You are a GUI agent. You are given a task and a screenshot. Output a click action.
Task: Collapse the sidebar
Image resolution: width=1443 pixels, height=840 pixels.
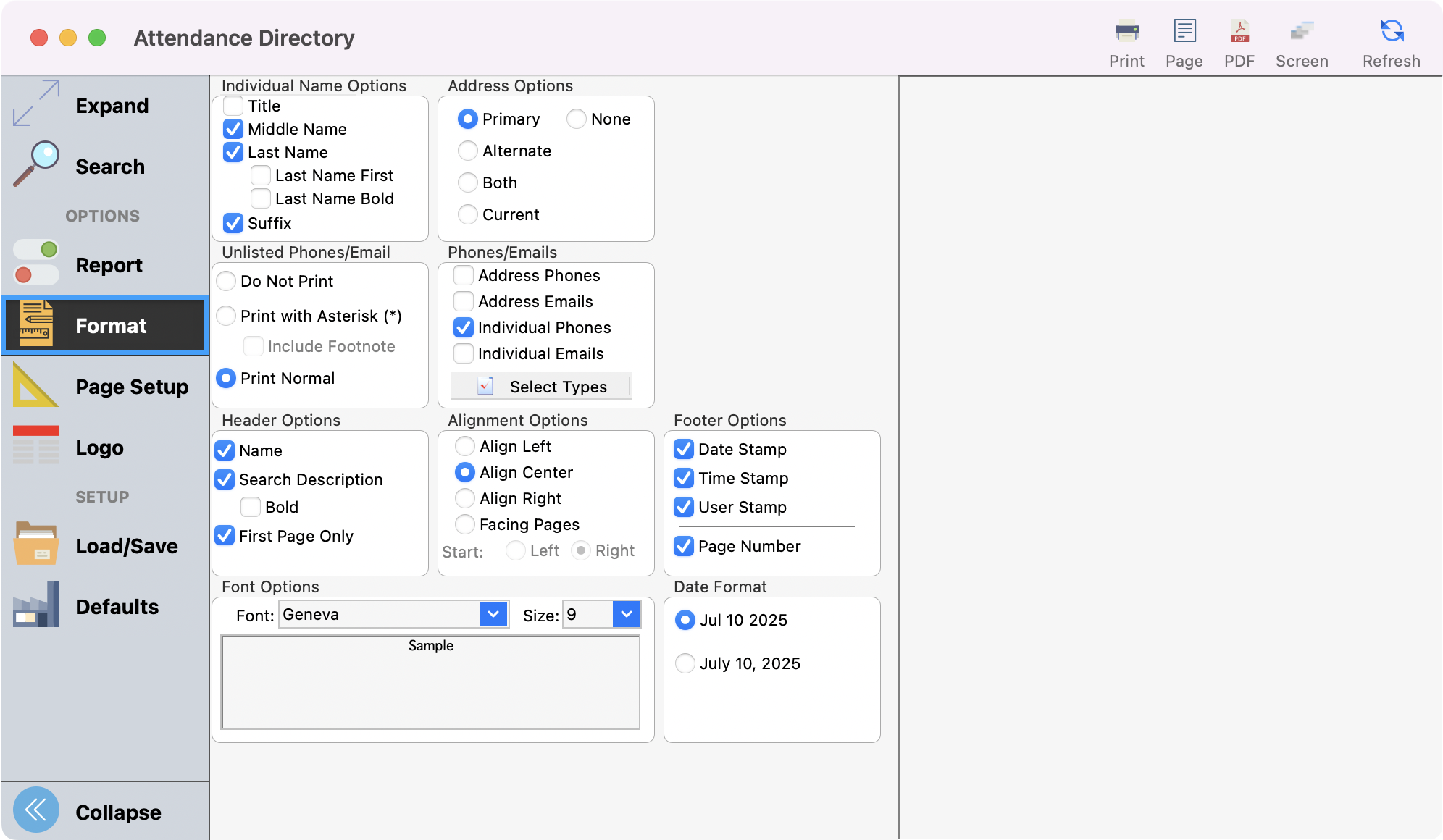click(36, 811)
